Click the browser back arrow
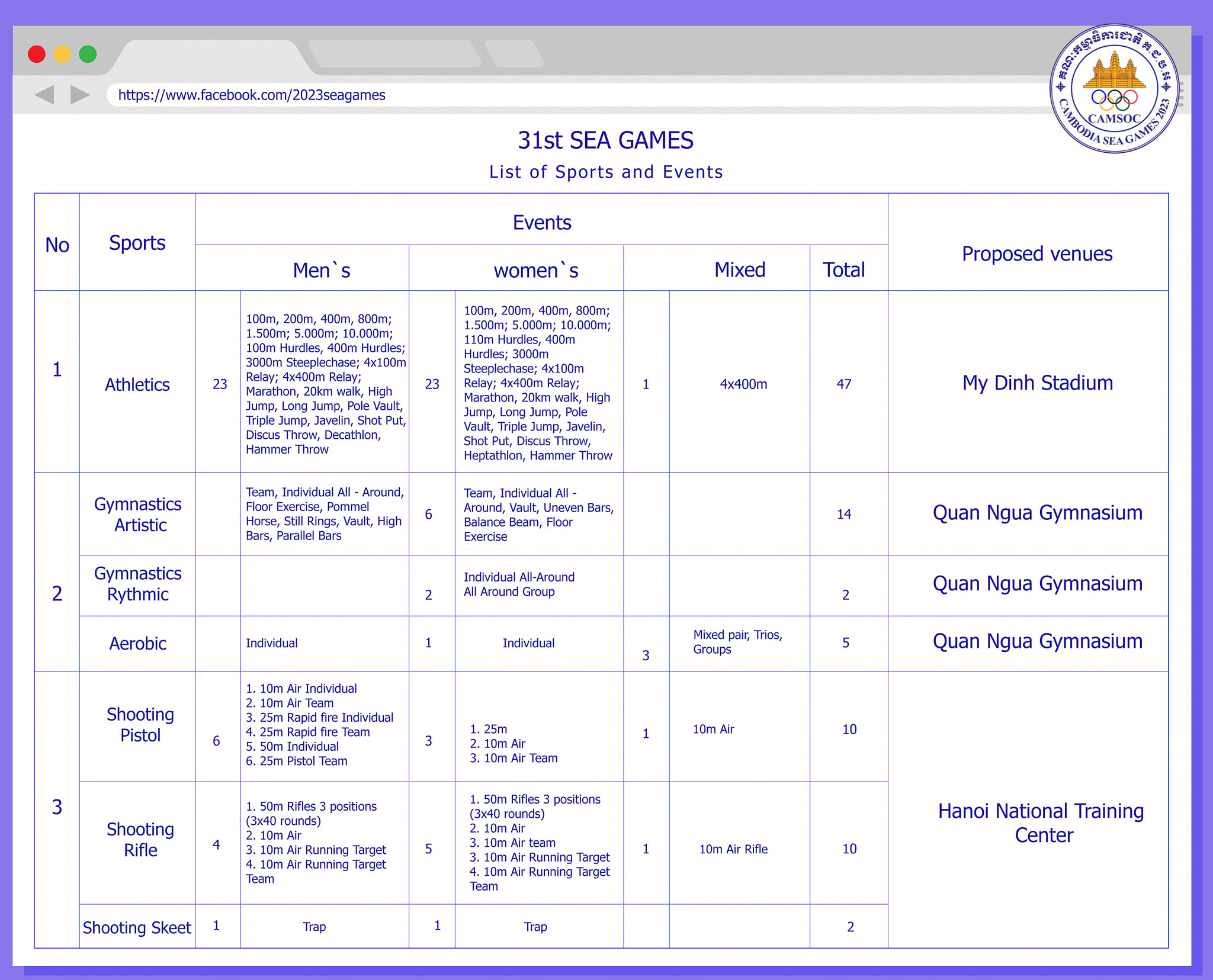The height and width of the screenshot is (980, 1213). [x=44, y=95]
